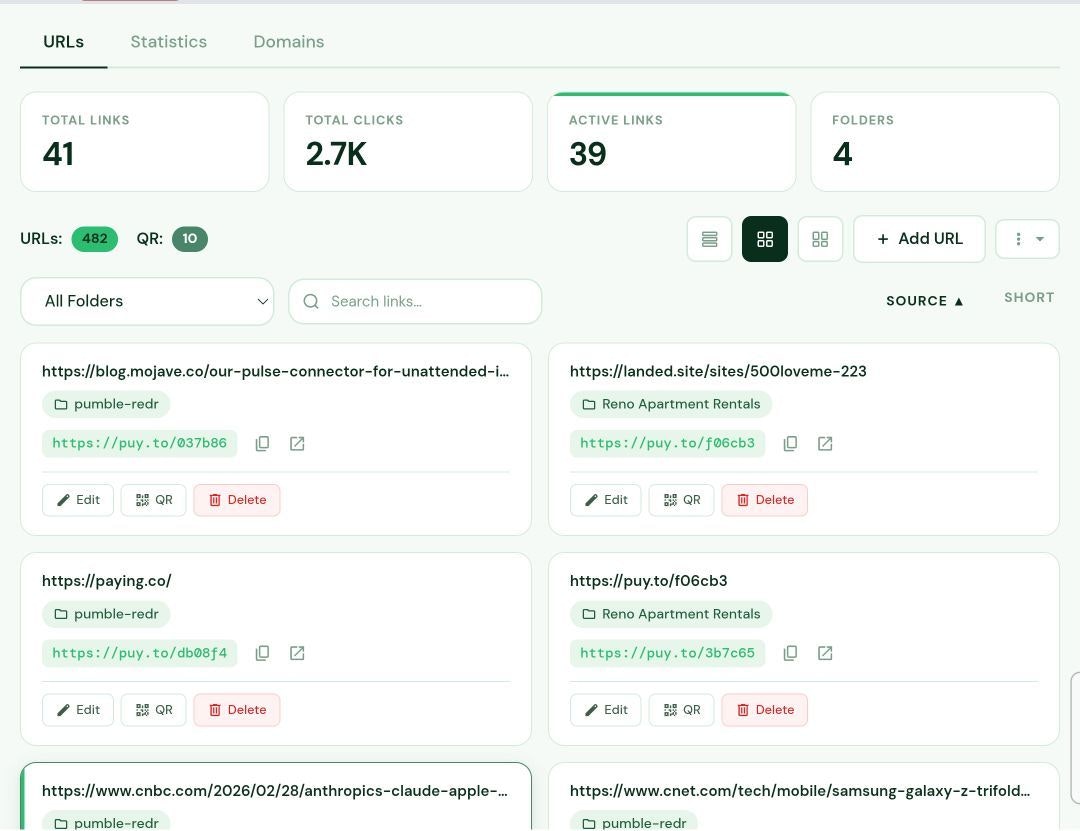Screen dimensions: 1080x831
Task: Switch to the Domains tab
Action: [289, 42]
